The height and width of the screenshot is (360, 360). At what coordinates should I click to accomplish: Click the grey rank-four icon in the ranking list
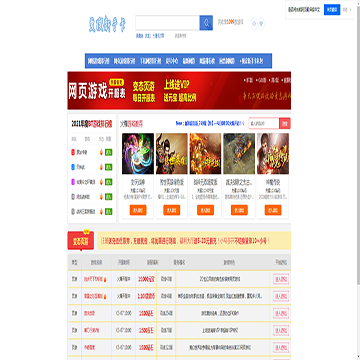[73, 197]
